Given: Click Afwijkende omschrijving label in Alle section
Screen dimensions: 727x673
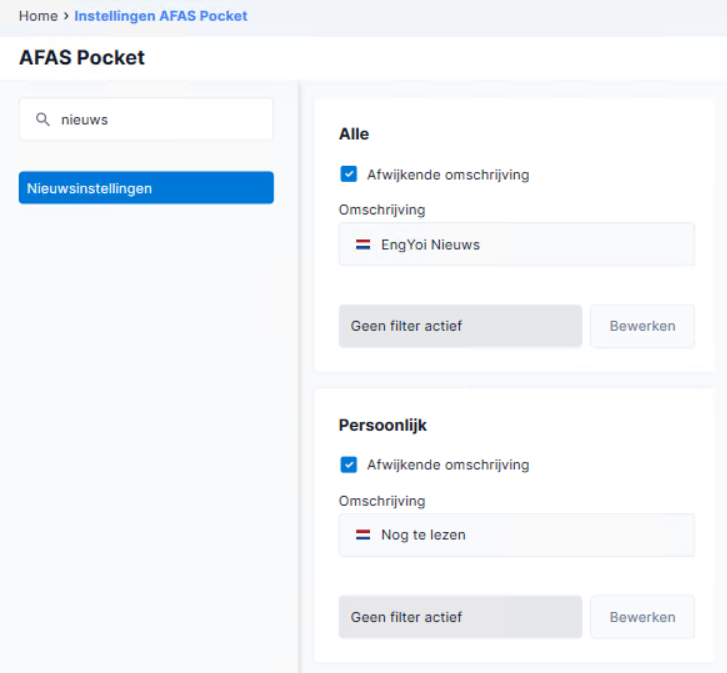Looking at the screenshot, I should (x=448, y=175).
